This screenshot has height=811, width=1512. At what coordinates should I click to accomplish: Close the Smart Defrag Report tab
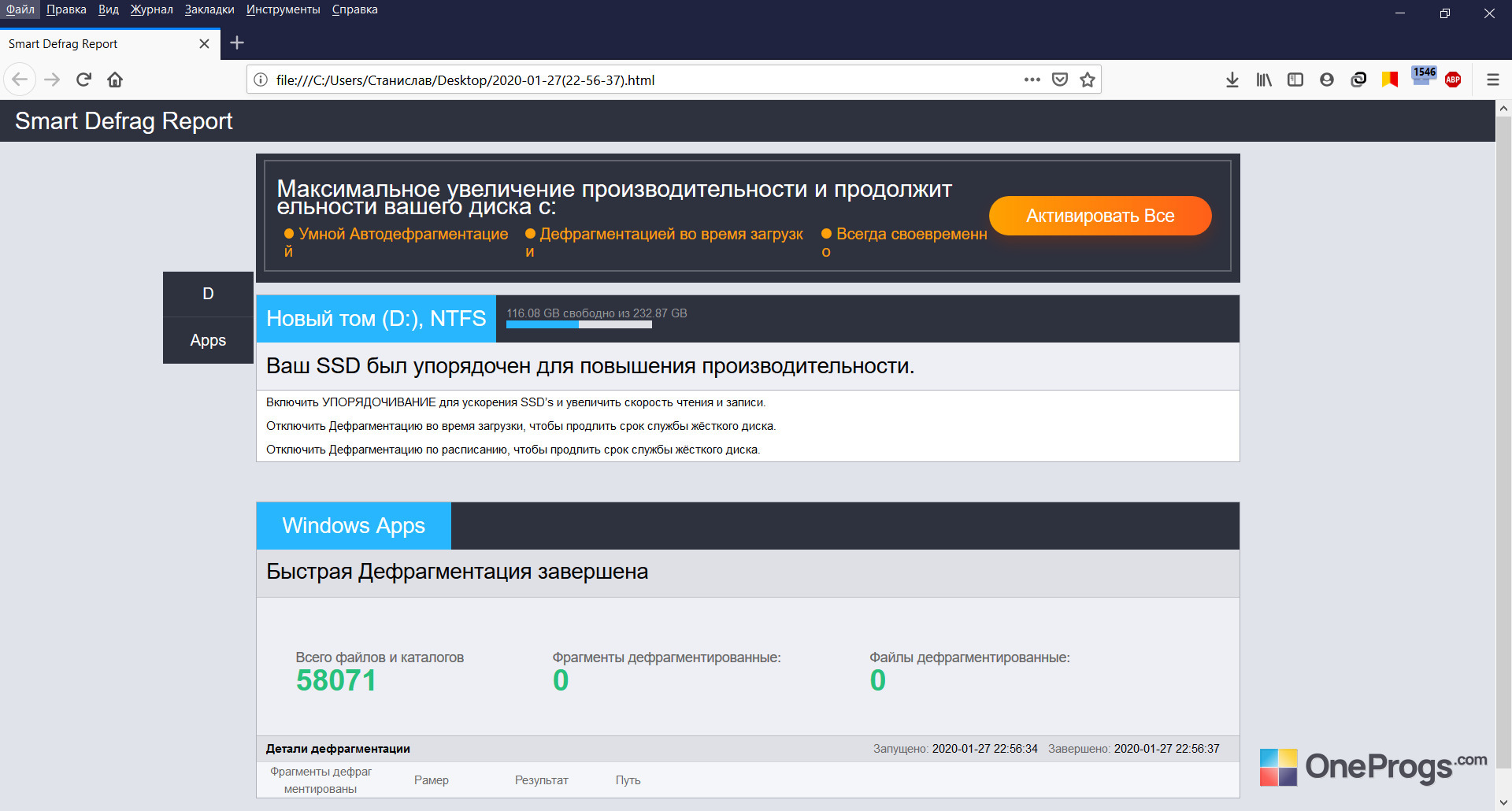204,44
